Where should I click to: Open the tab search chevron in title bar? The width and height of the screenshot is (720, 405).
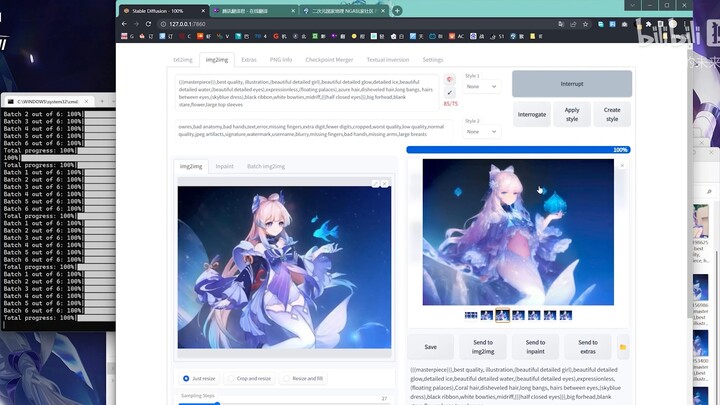tap(632, 5)
